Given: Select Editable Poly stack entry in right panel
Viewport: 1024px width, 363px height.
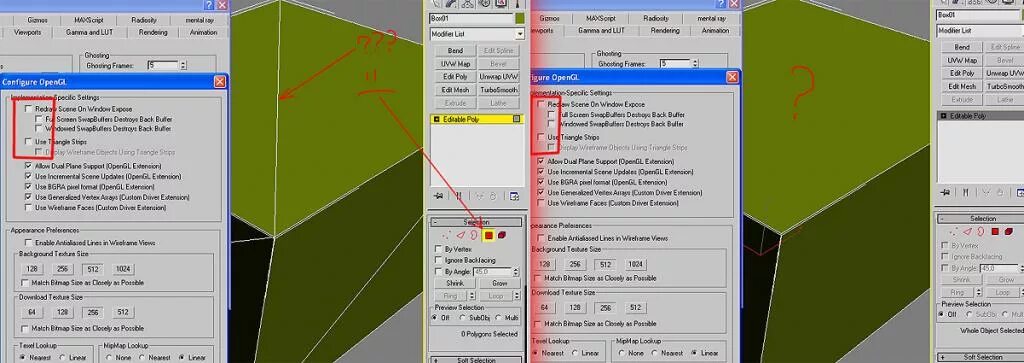Looking at the screenshot, I should (x=980, y=116).
